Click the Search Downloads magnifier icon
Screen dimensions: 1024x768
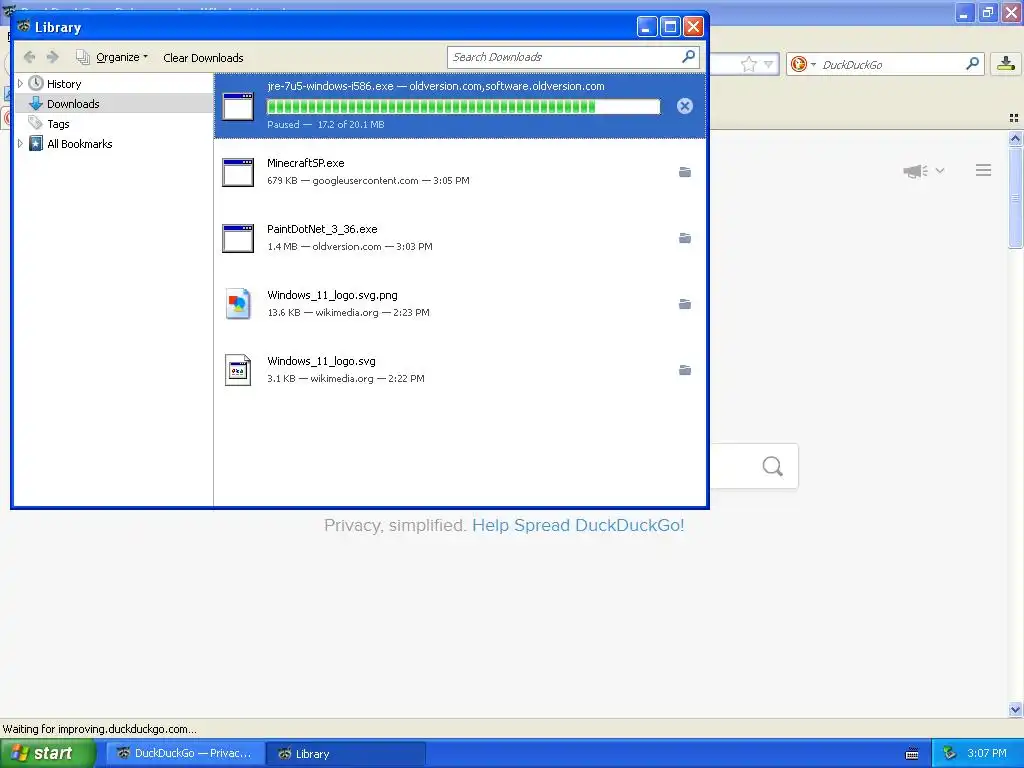click(688, 57)
